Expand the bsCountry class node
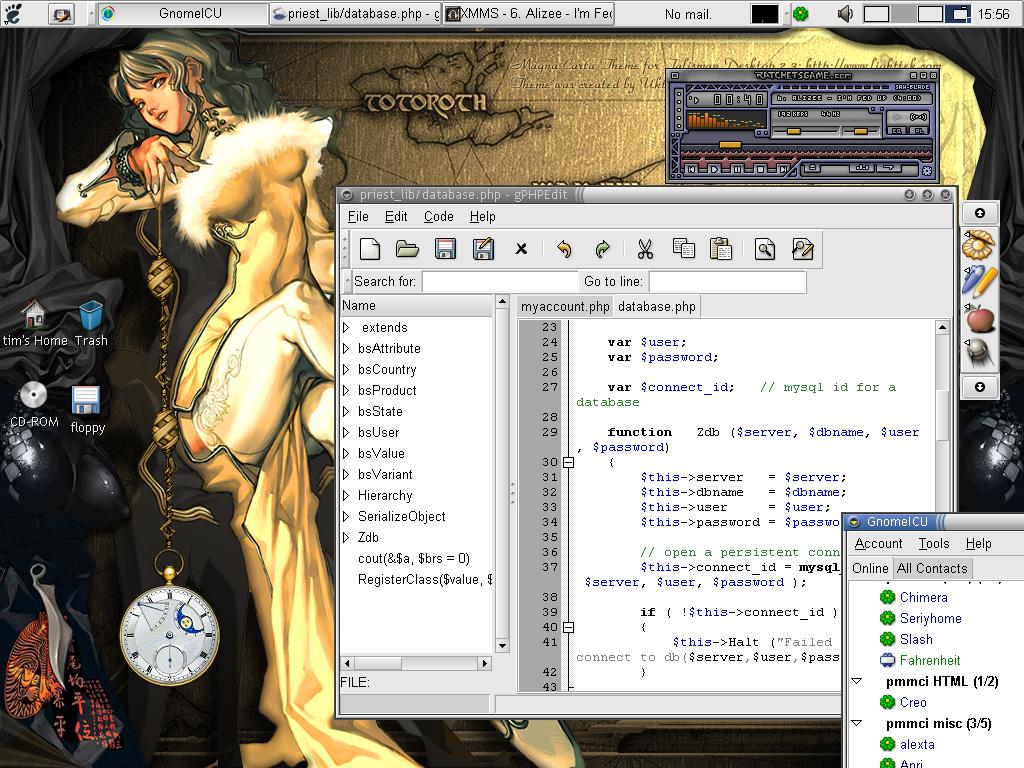The image size is (1024, 768). click(x=347, y=370)
